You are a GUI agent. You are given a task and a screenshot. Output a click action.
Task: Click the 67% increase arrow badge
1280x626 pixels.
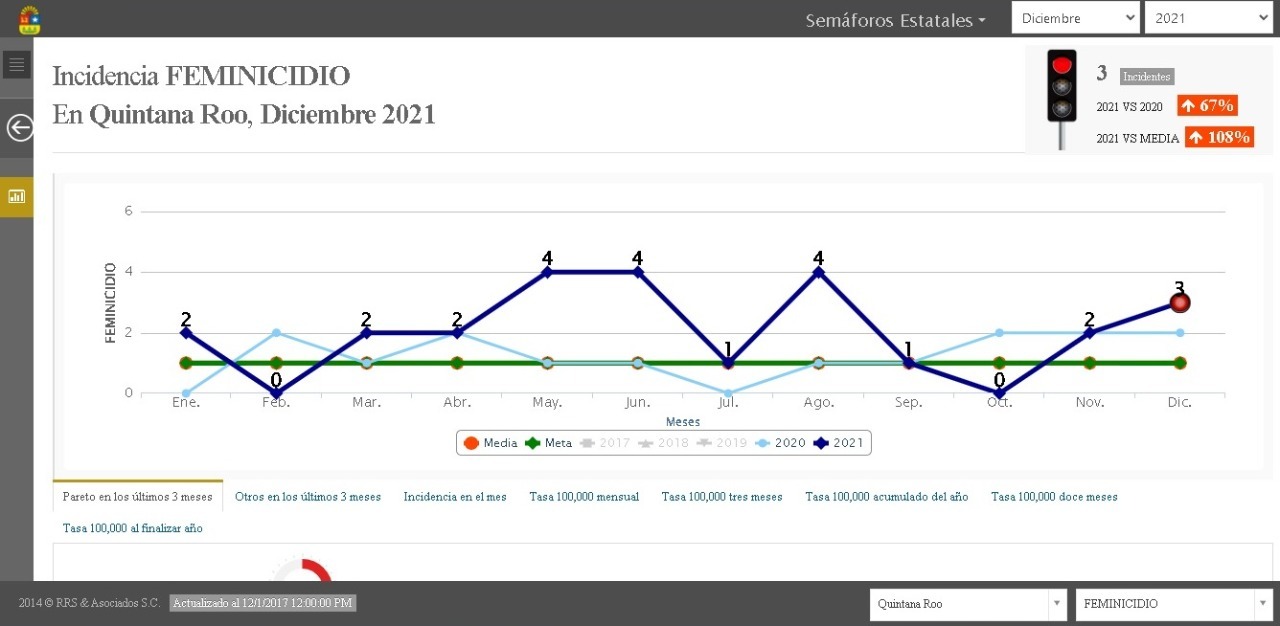1207,106
